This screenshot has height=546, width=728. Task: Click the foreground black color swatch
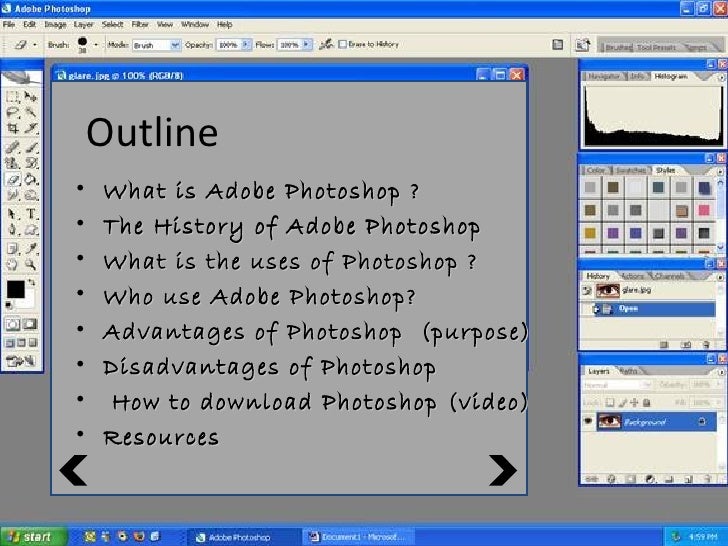[15, 289]
